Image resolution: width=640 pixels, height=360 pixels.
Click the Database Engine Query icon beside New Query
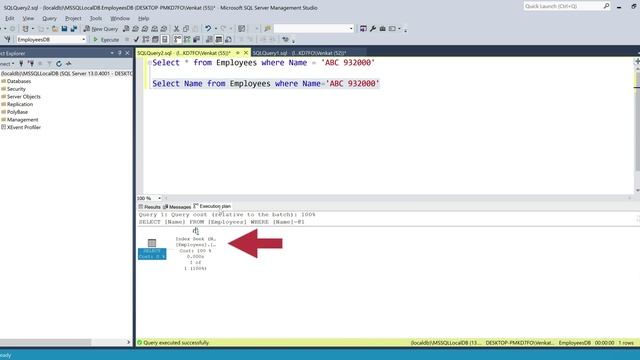click(126, 29)
